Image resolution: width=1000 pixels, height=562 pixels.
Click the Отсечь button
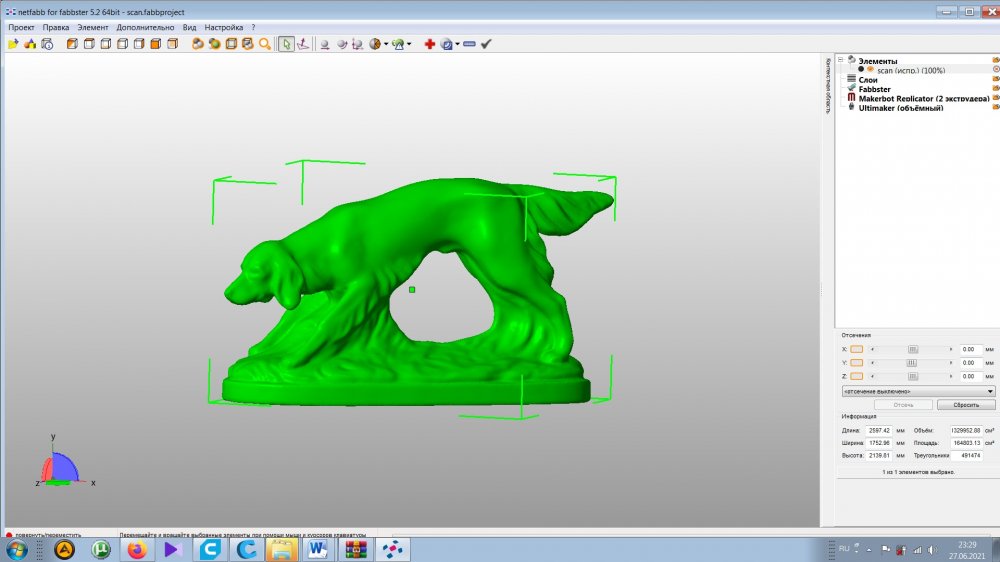(903, 405)
